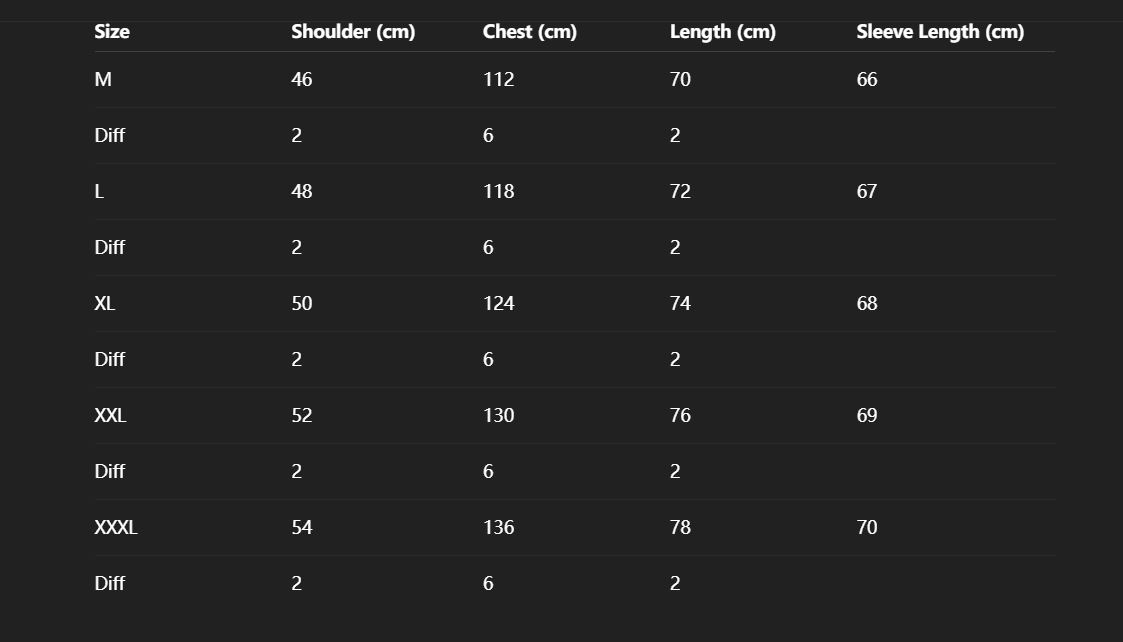This screenshot has width=1123, height=642.
Task: Click chest value 124 in XL row
Action: 499,304
